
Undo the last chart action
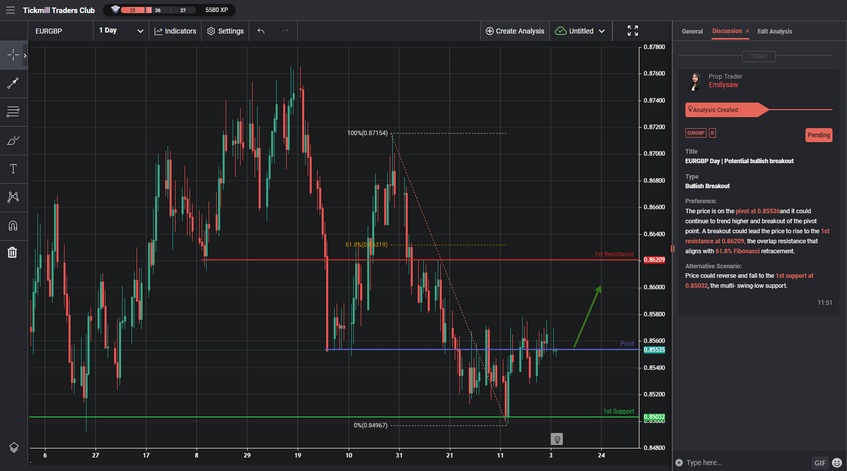coord(261,31)
